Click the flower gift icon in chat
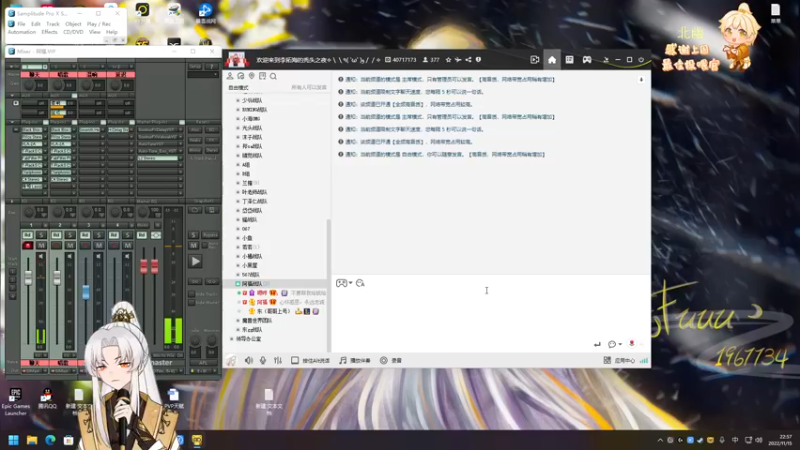The image size is (800, 450). [x=632, y=343]
